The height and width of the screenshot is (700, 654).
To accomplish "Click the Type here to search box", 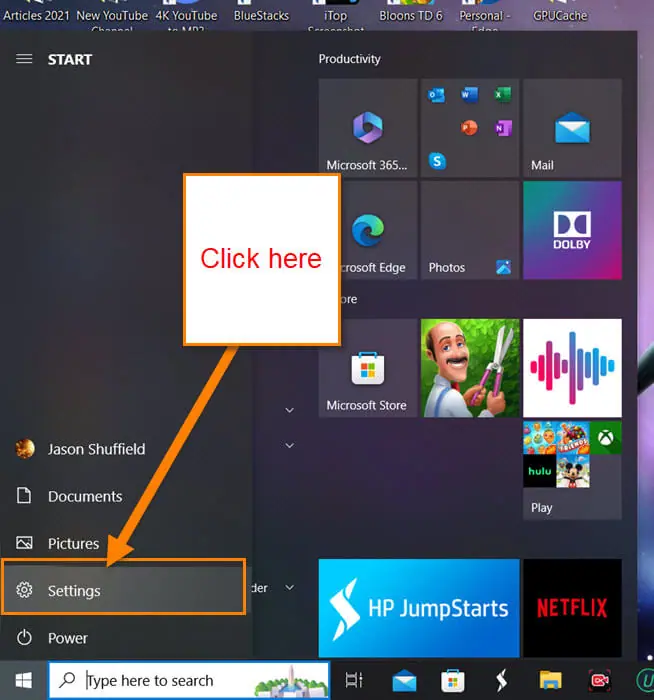I will pyautogui.click(x=189, y=680).
